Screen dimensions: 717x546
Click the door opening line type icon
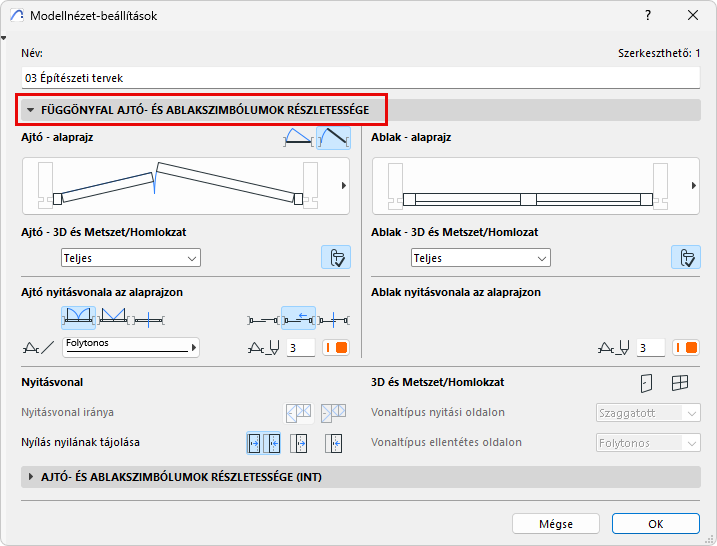tap(38, 348)
